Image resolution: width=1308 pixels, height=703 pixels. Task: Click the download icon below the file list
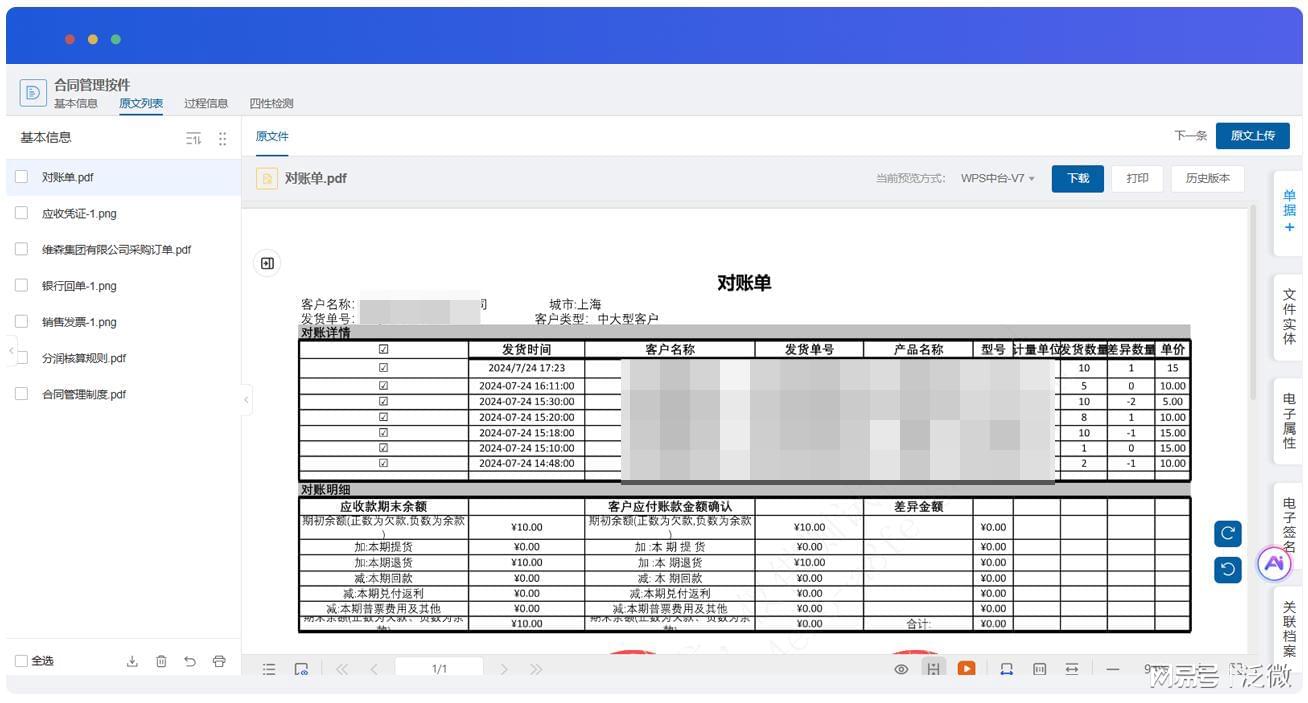tap(132, 661)
